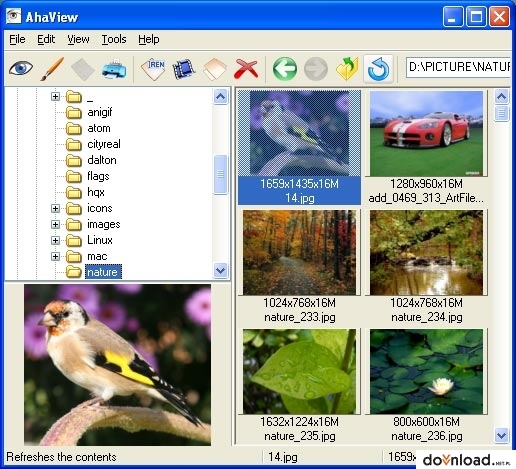Start slideshow with the film strip icon
Image resolution: width=516 pixels, height=469 pixels.
tap(183, 69)
